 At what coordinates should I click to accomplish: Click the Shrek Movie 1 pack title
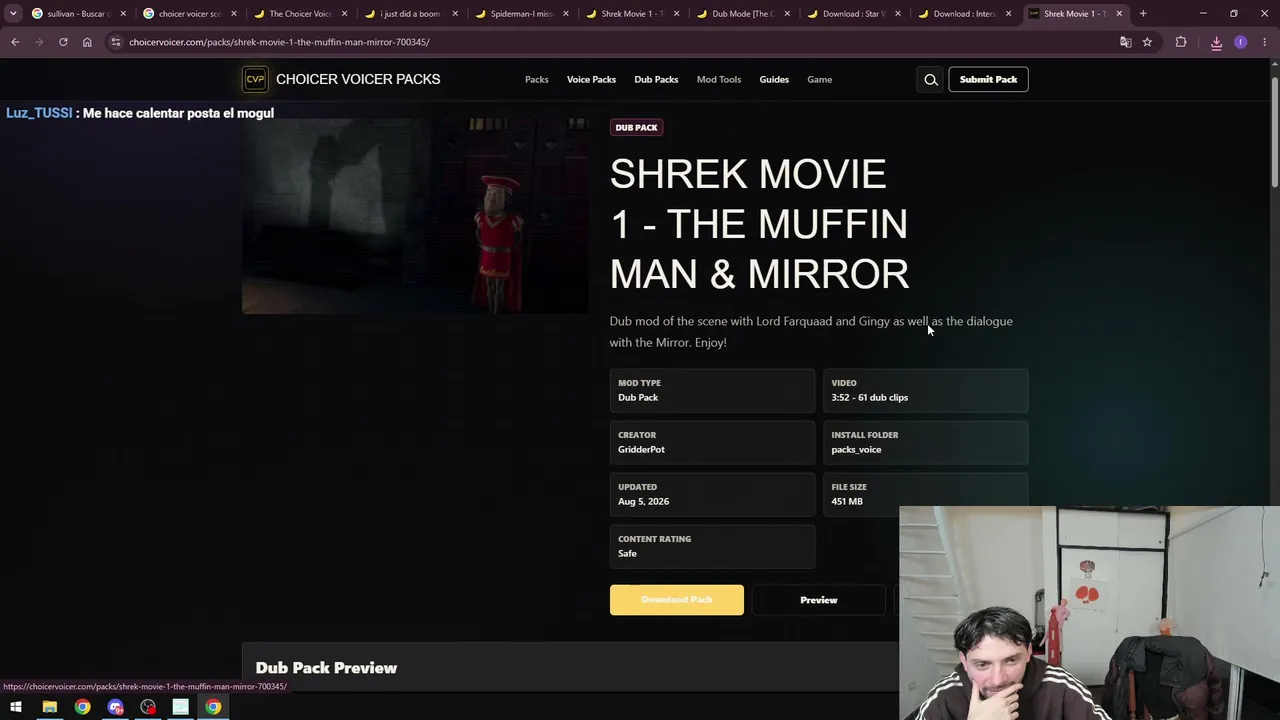point(760,224)
